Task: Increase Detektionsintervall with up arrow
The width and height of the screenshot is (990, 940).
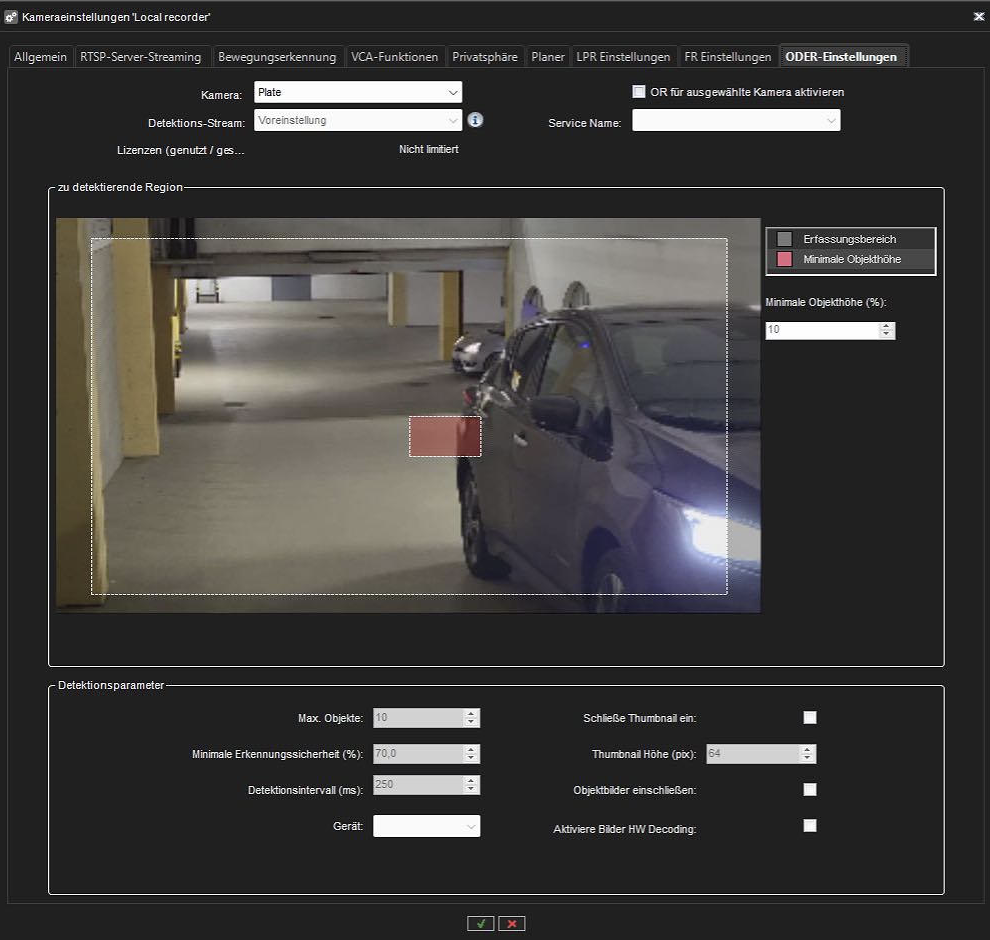Action: [x=471, y=780]
